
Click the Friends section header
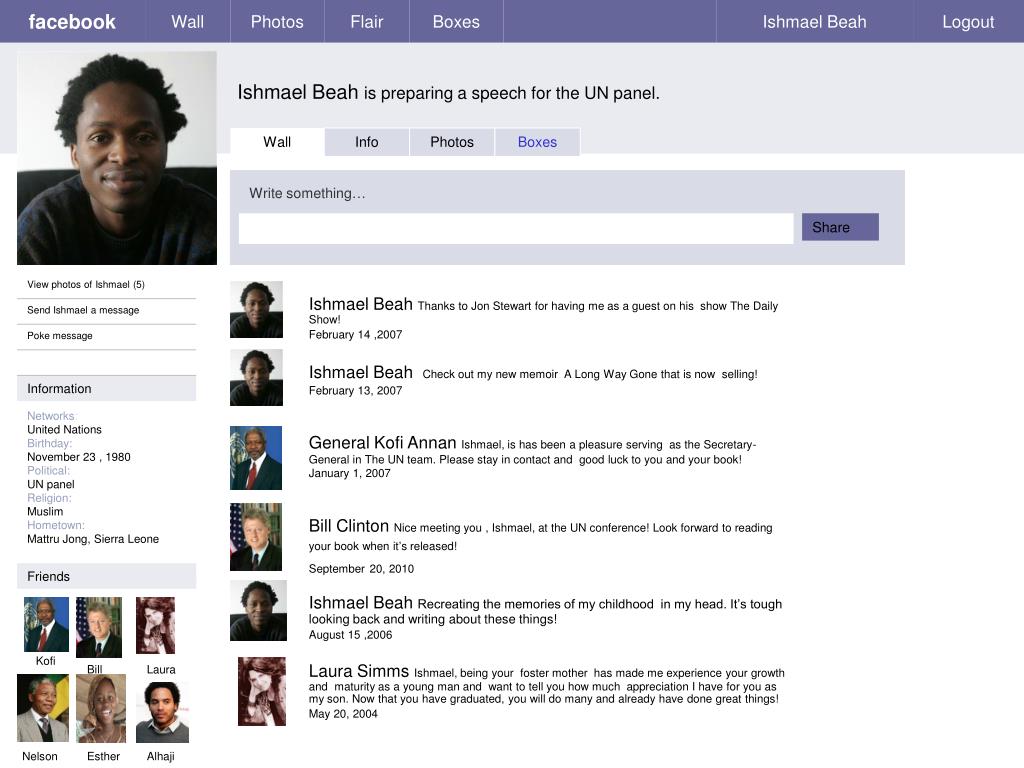[106, 576]
